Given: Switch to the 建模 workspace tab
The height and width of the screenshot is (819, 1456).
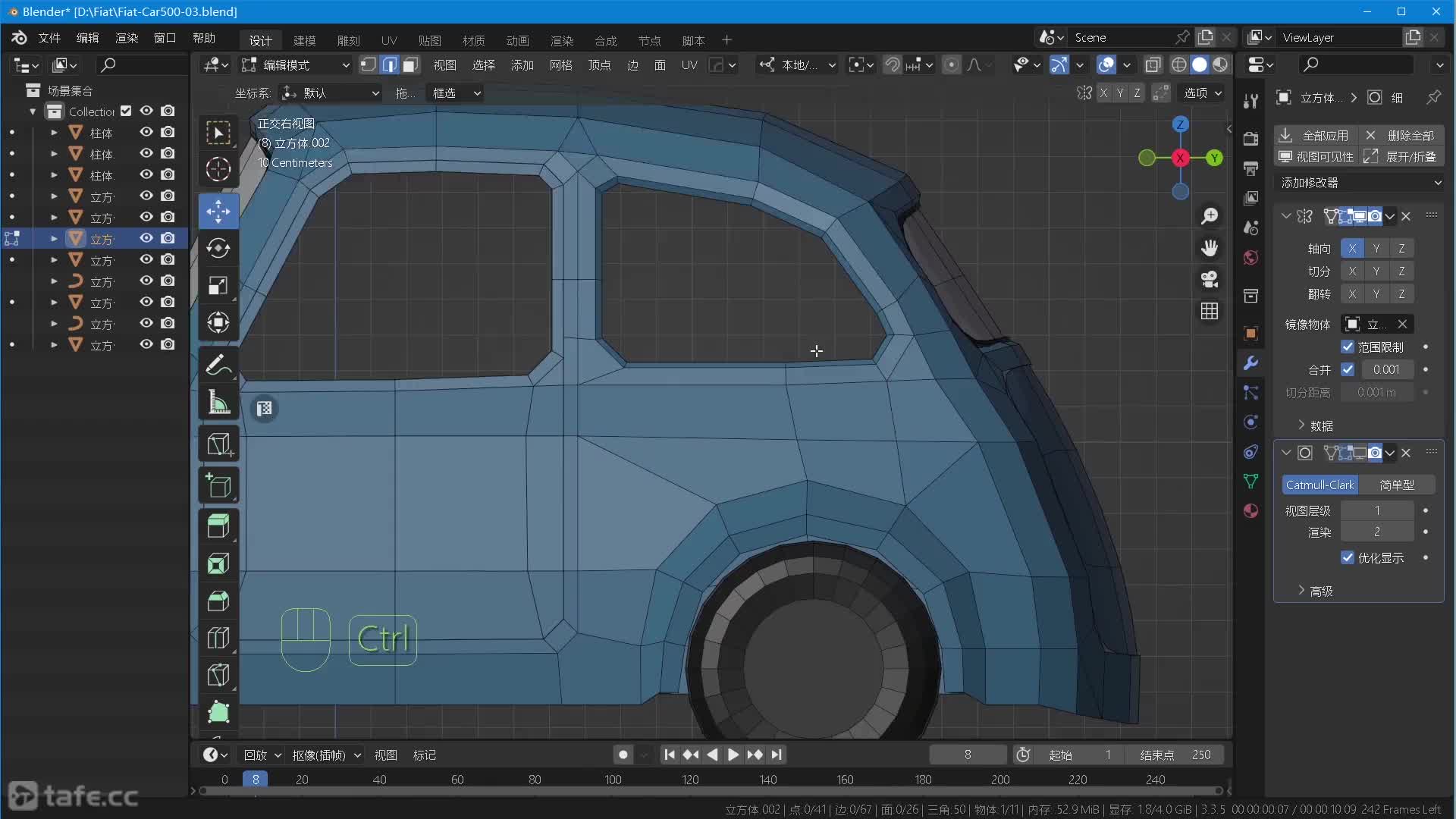Looking at the screenshot, I should click(304, 40).
